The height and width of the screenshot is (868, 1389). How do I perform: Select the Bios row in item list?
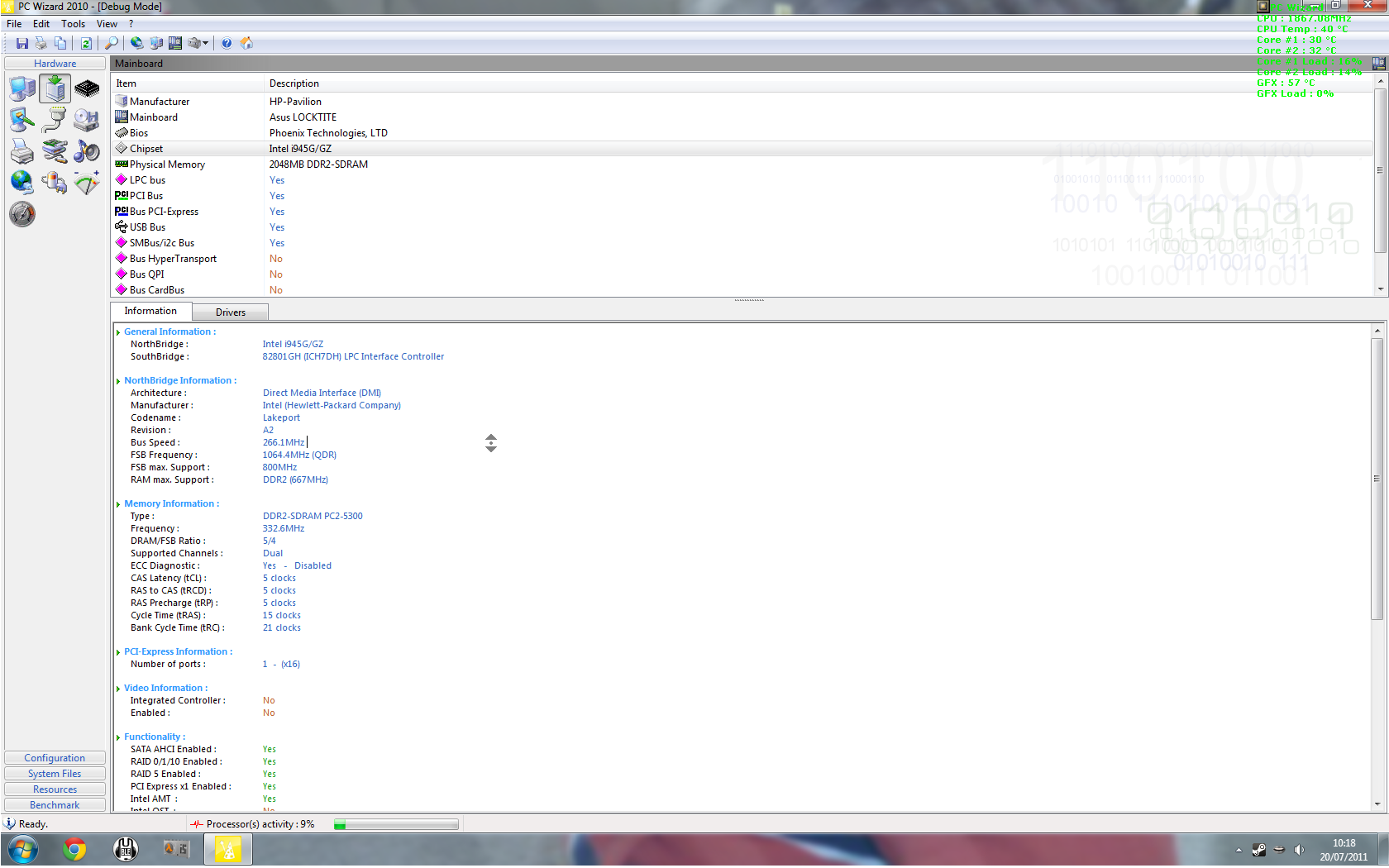click(742, 133)
